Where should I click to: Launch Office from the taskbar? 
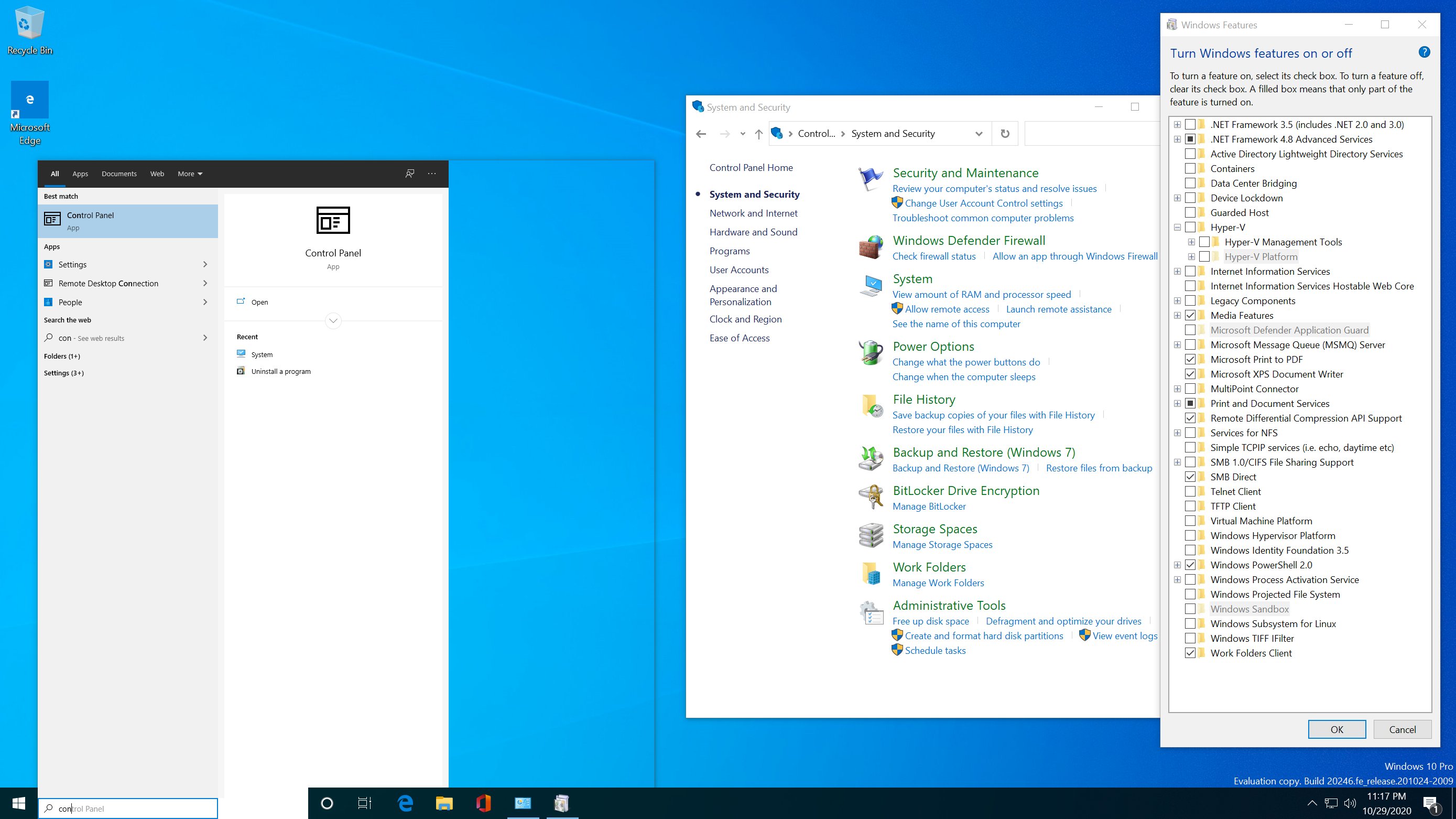point(483,803)
